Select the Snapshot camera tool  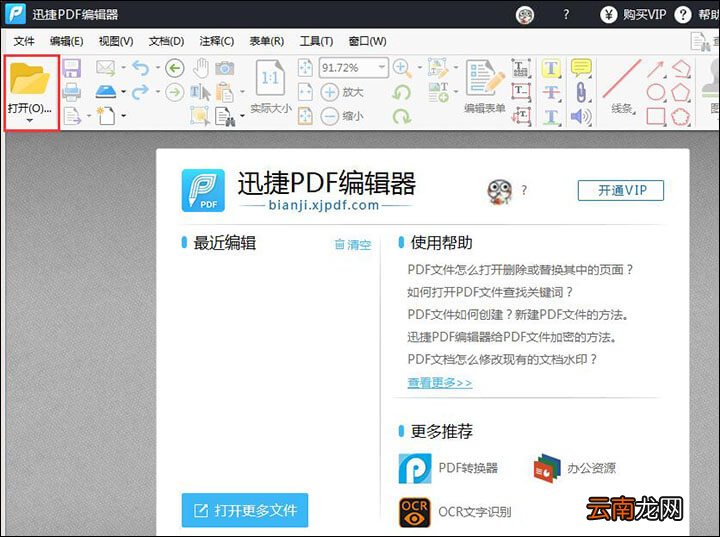[225, 68]
